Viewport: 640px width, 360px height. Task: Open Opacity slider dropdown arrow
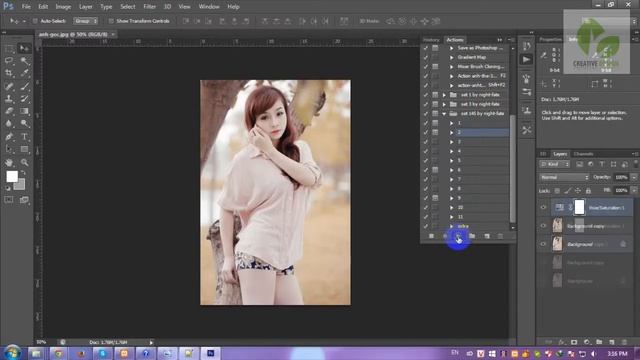634,178
